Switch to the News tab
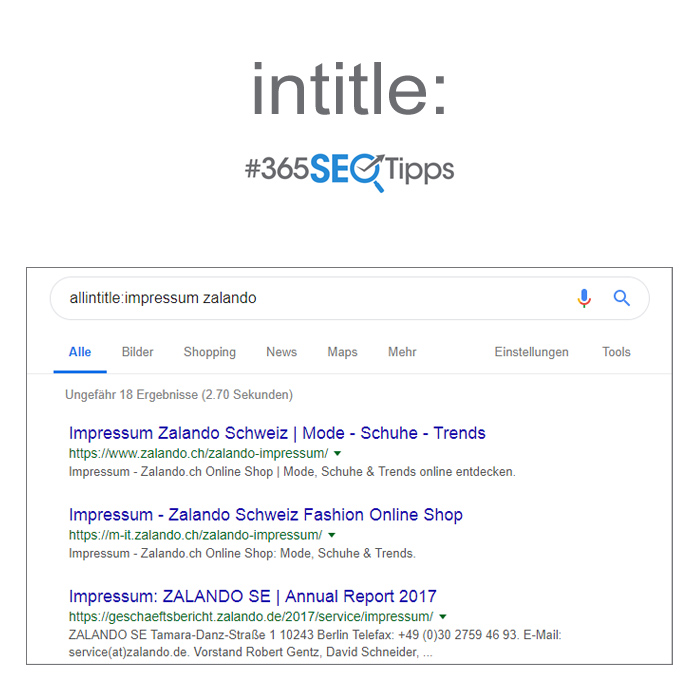 click(282, 352)
